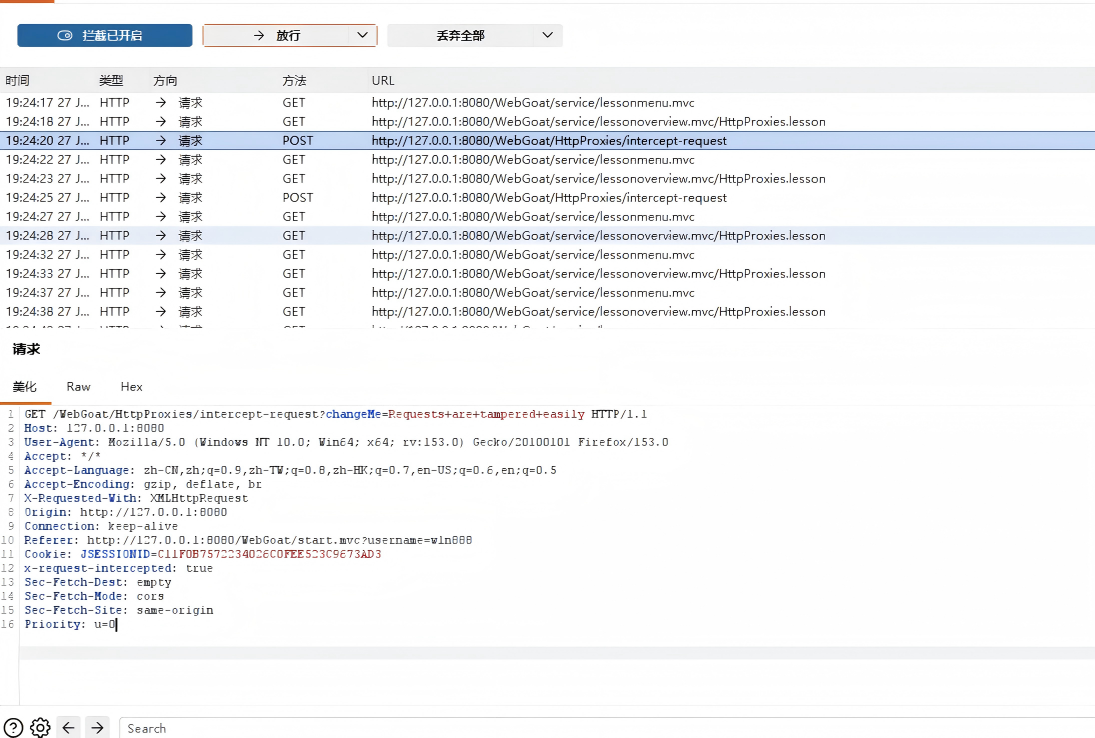Sort by the method column header
This screenshot has height=738, width=1095.
point(295,81)
